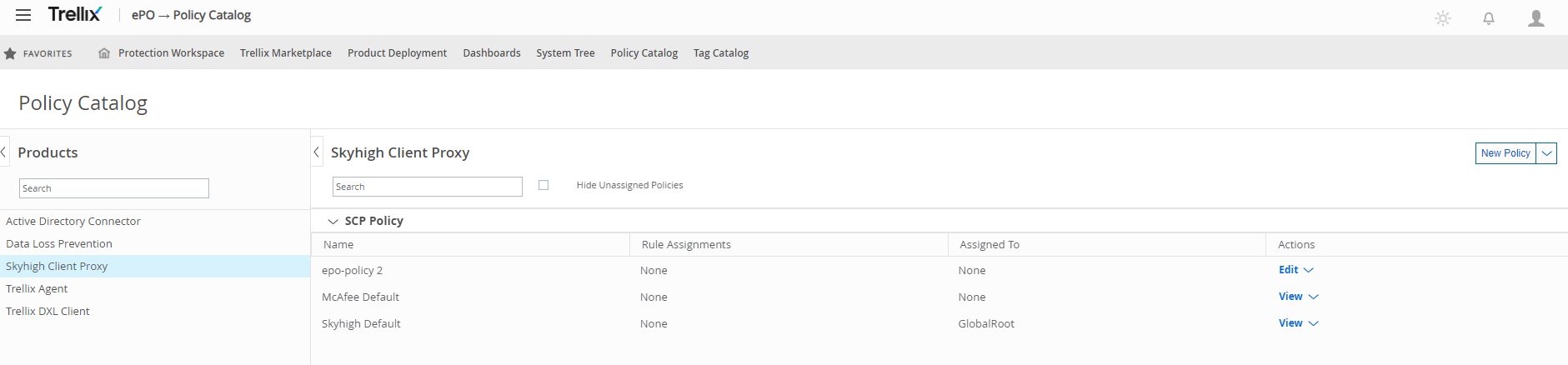Screen dimensions: 1568x365
Task: Click the Products search field
Action: (114, 188)
